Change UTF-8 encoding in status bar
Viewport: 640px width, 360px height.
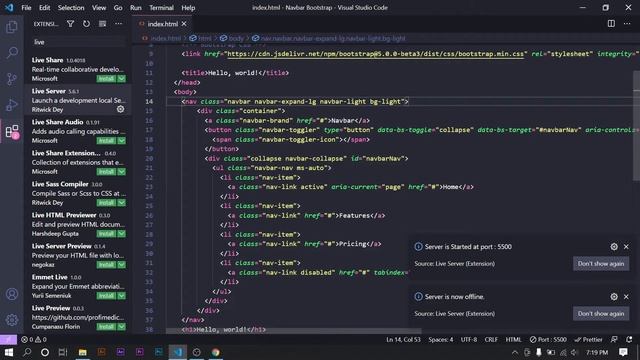pos(469,340)
